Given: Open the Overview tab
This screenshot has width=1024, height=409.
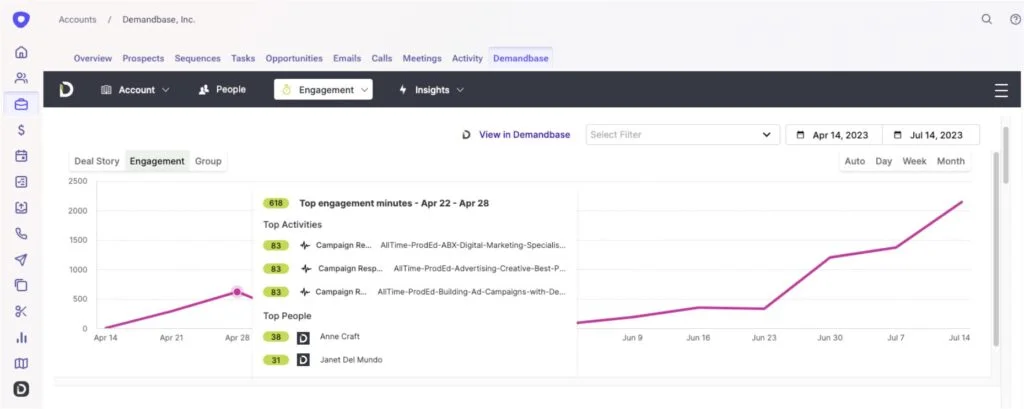Looking at the screenshot, I should [x=93, y=58].
